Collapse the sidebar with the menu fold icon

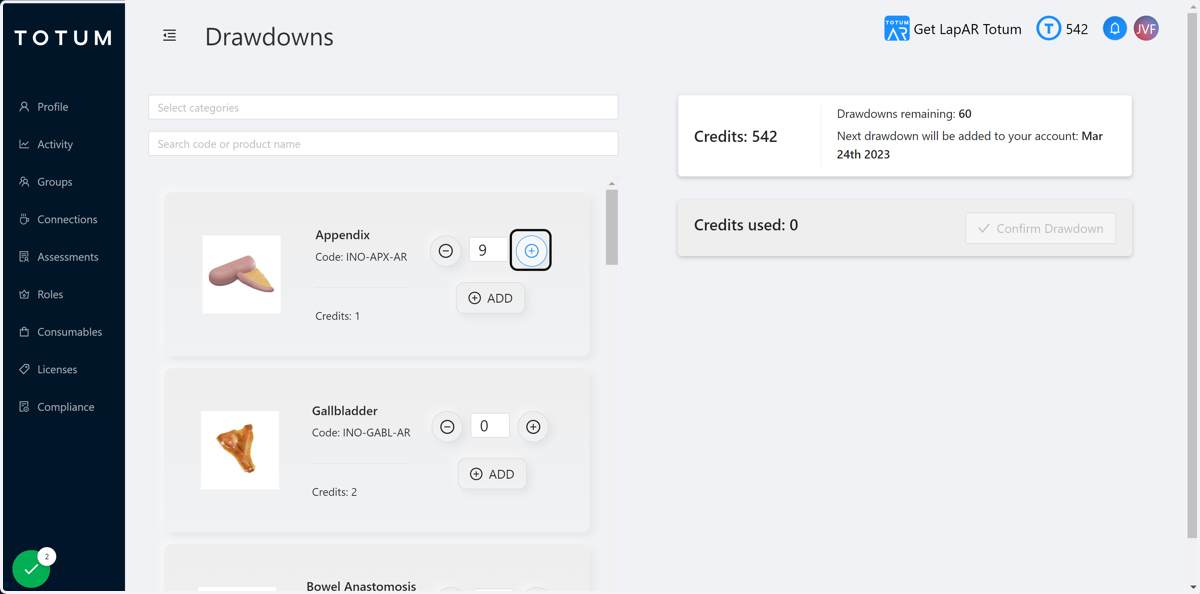170,36
